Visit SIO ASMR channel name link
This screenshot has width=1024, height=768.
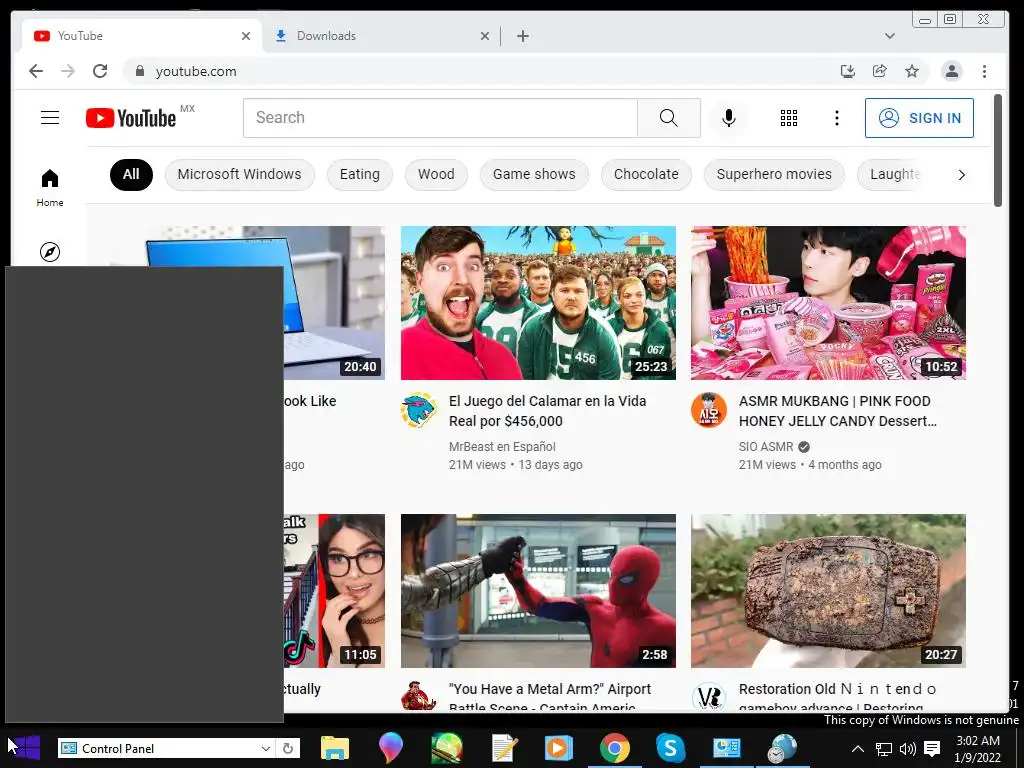[765, 447]
